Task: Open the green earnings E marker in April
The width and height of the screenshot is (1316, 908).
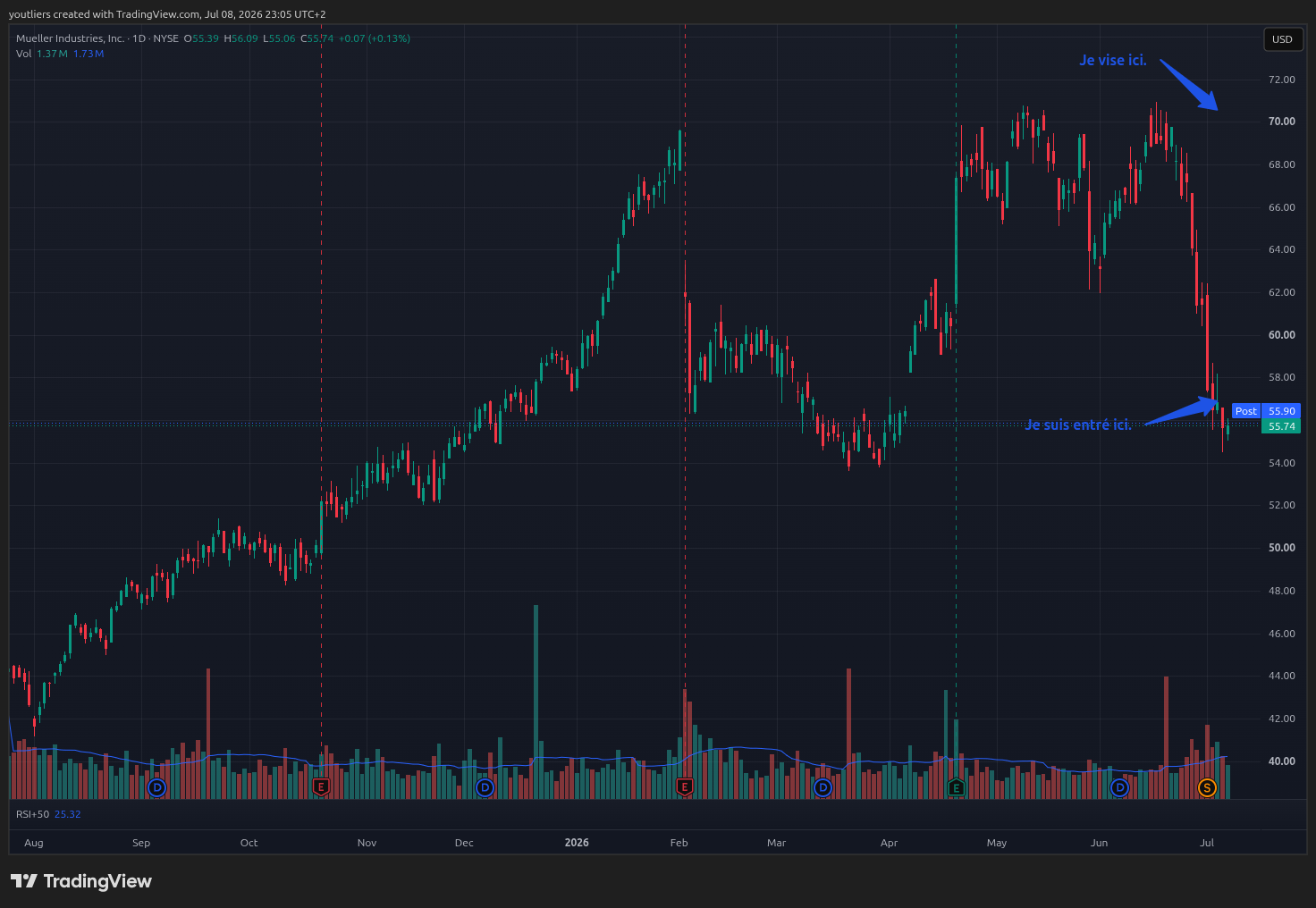Action: (956, 787)
